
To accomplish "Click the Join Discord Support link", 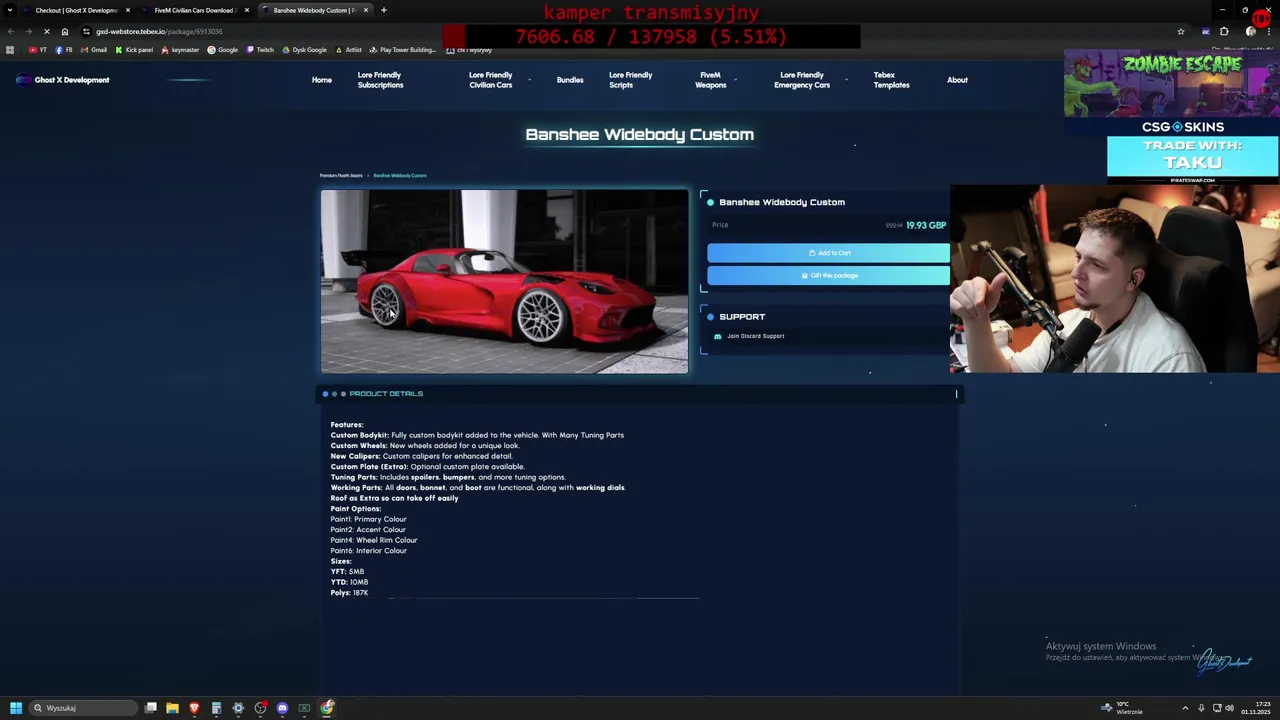I will click(755, 336).
